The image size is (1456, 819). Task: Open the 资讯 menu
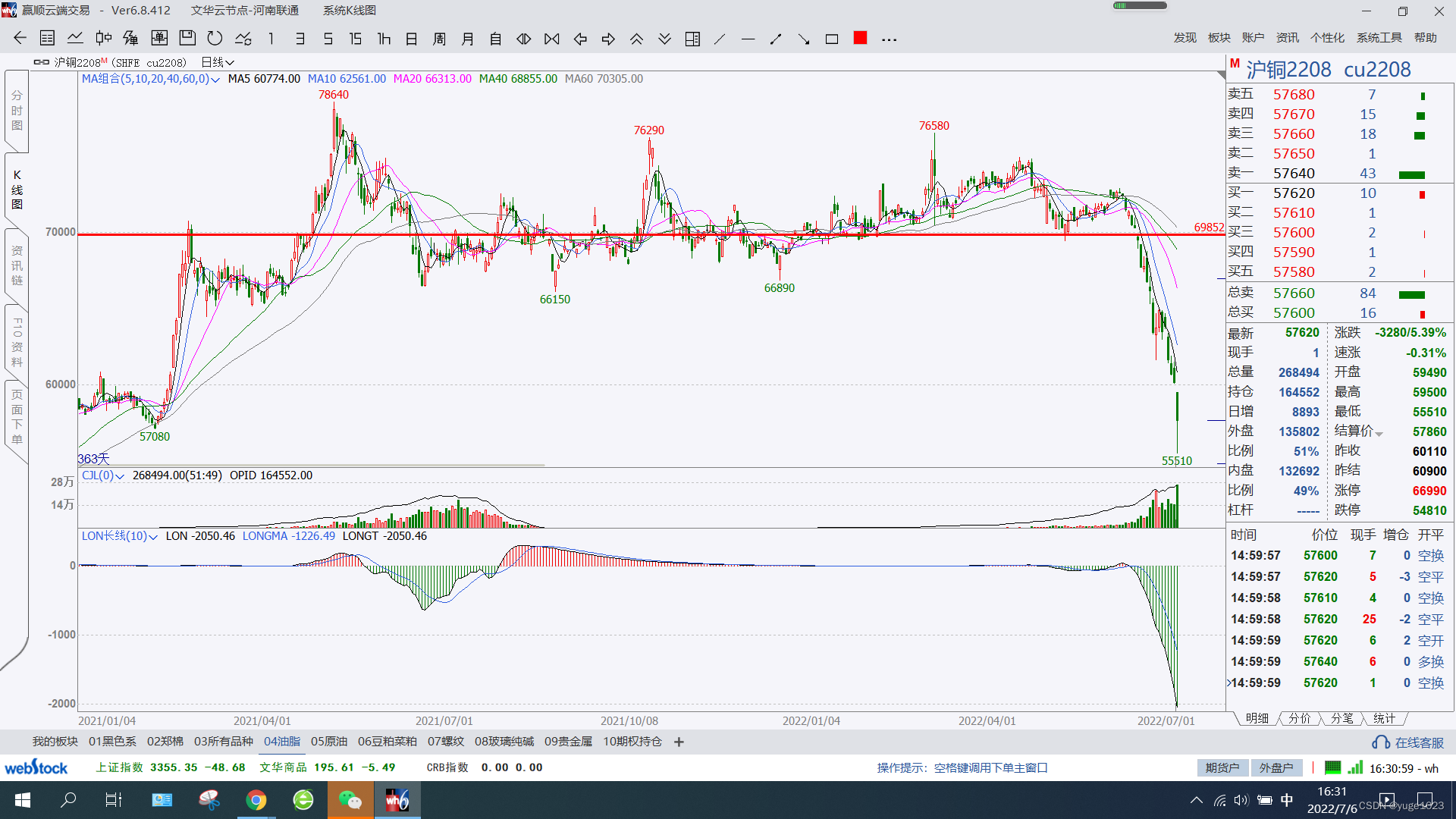1287,38
